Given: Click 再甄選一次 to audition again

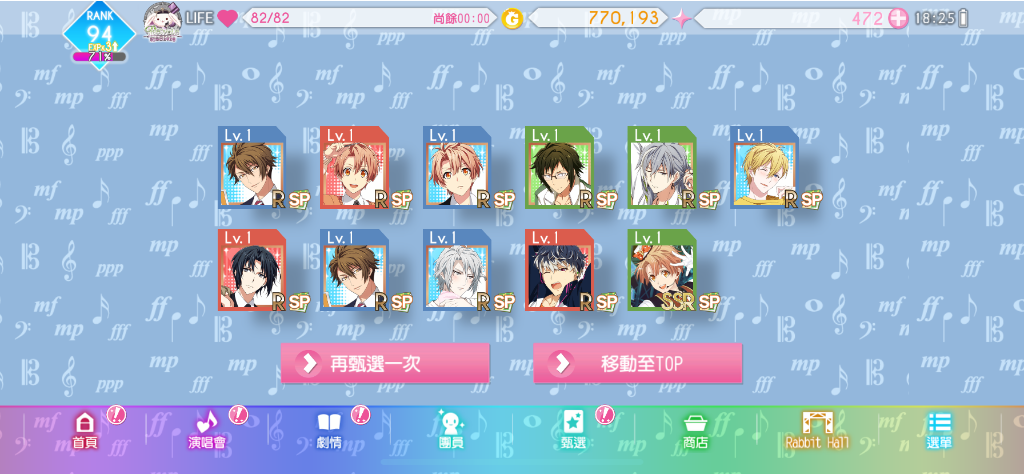Looking at the screenshot, I should tap(385, 363).
